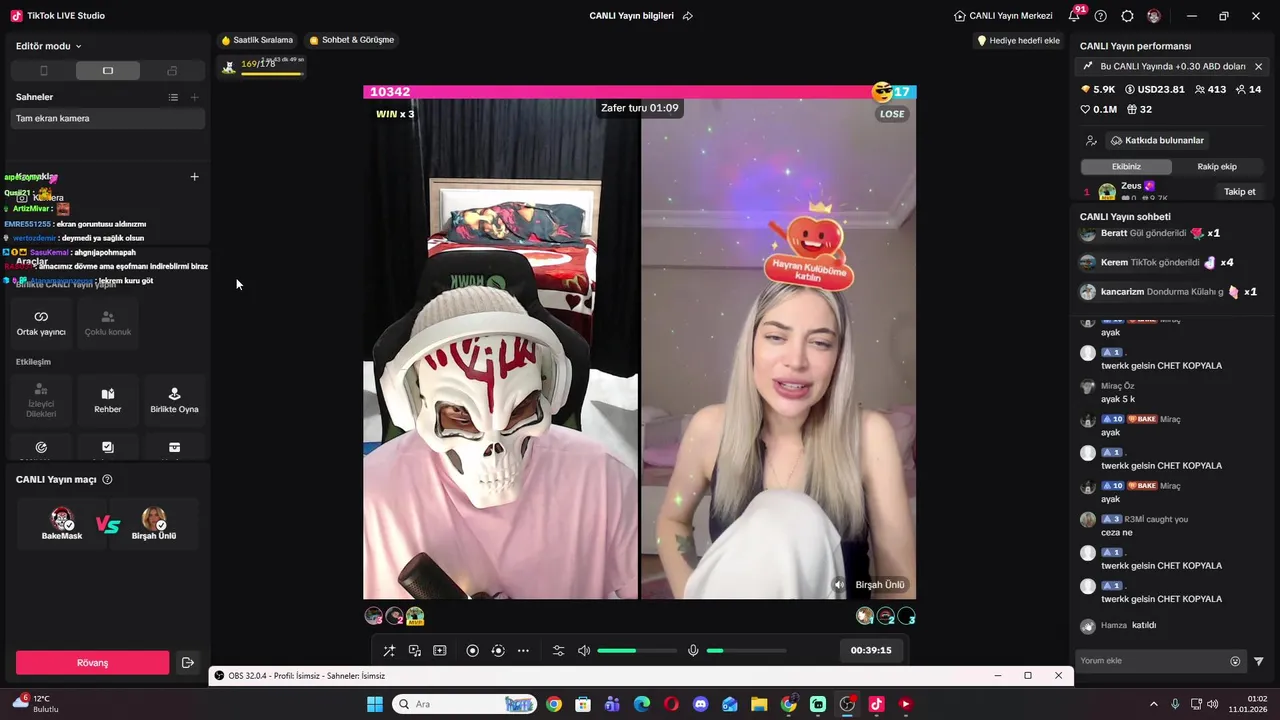Click Katkıda bulunanlar button

click(1157, 141)
